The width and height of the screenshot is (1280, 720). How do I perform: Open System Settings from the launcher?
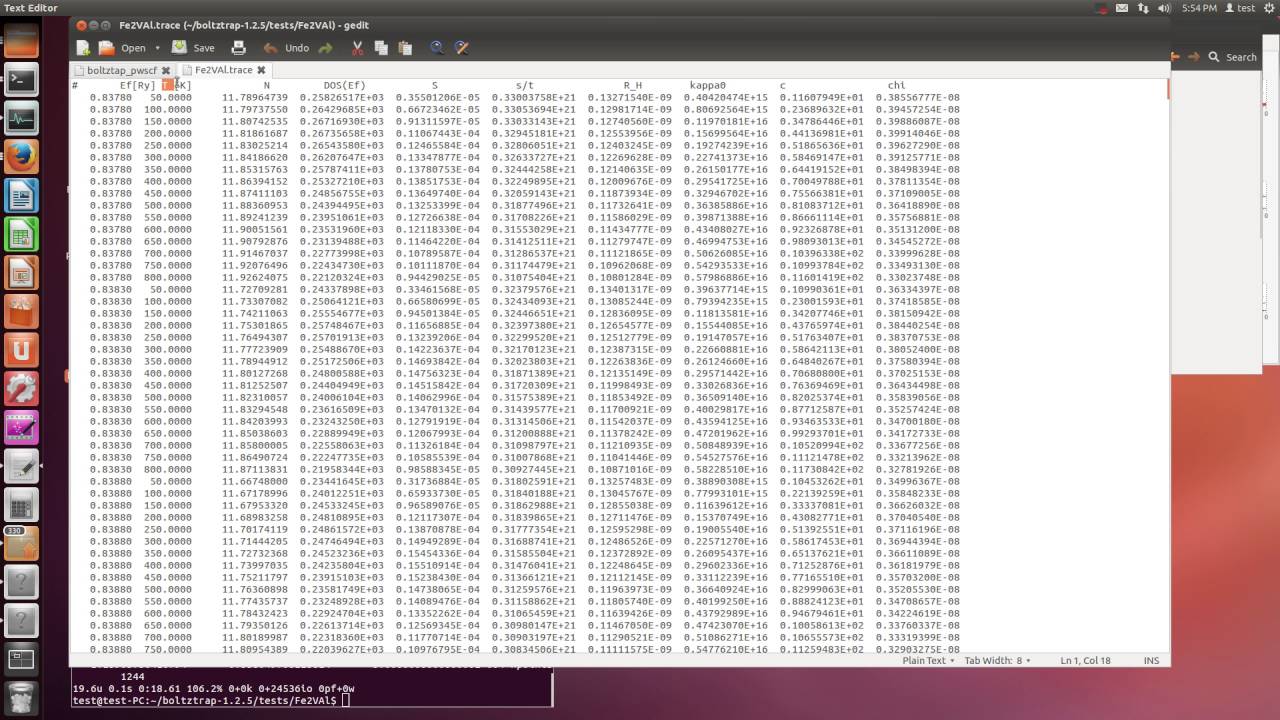pos(22,388)
